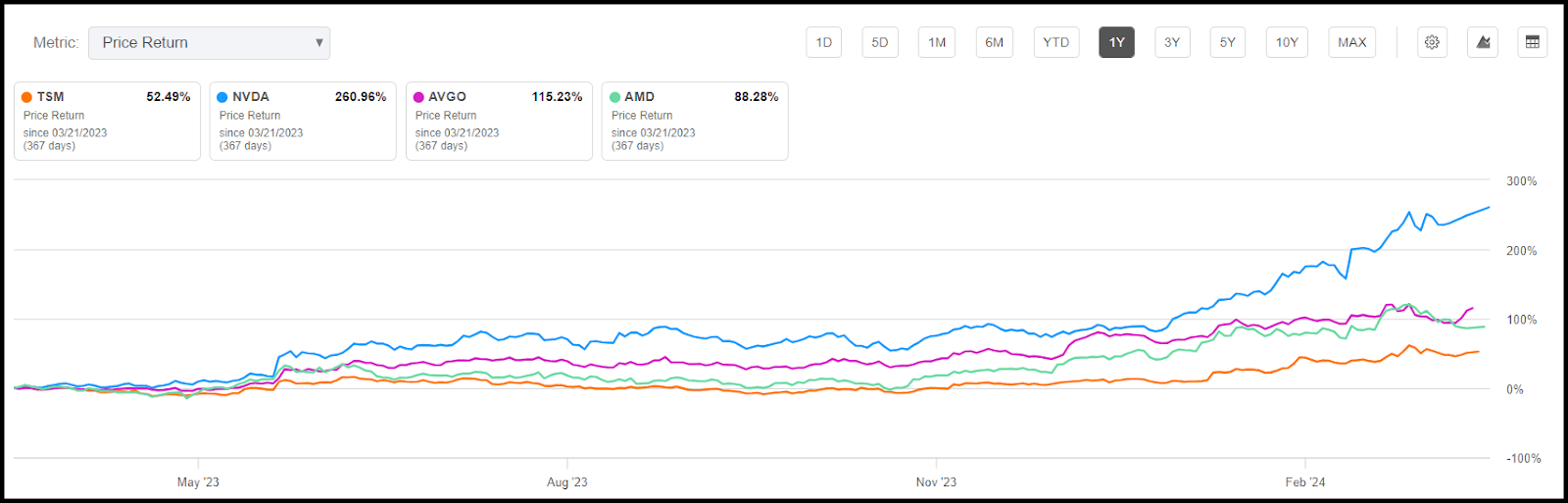Click the blue NVDA legend dot
This screenshot has width=1568, height=503.
222,97
